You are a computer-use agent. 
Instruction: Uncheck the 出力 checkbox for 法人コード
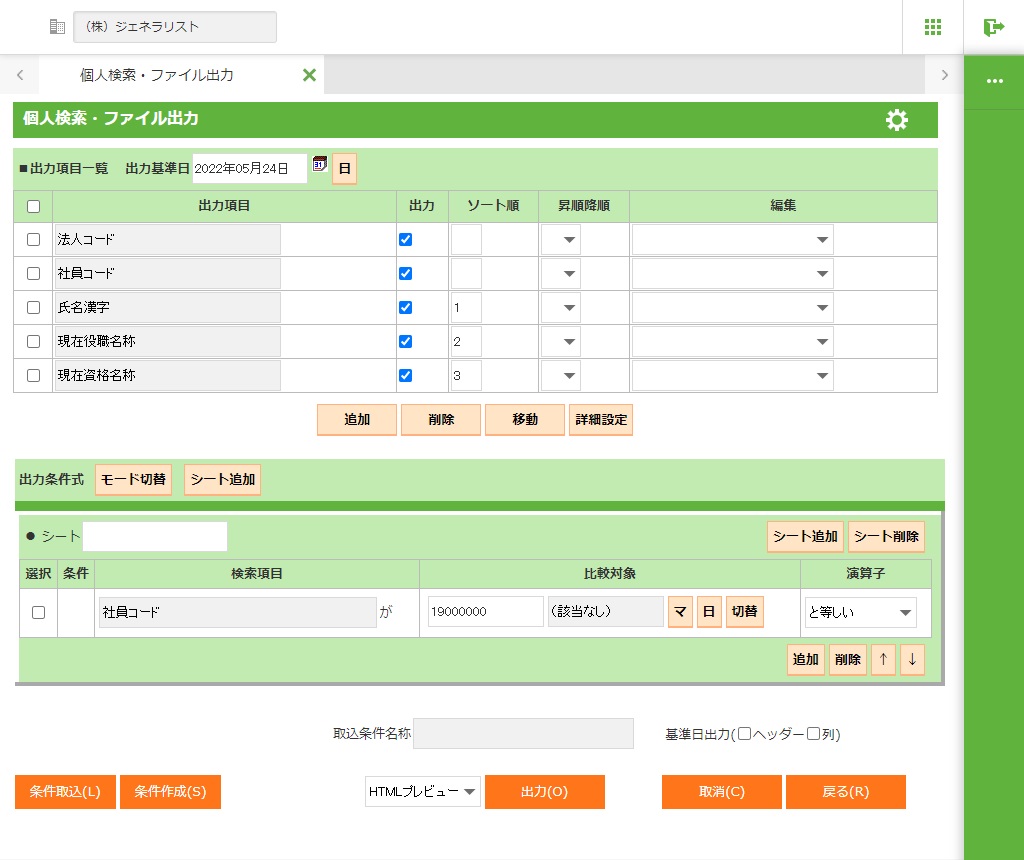pos(405,240)
